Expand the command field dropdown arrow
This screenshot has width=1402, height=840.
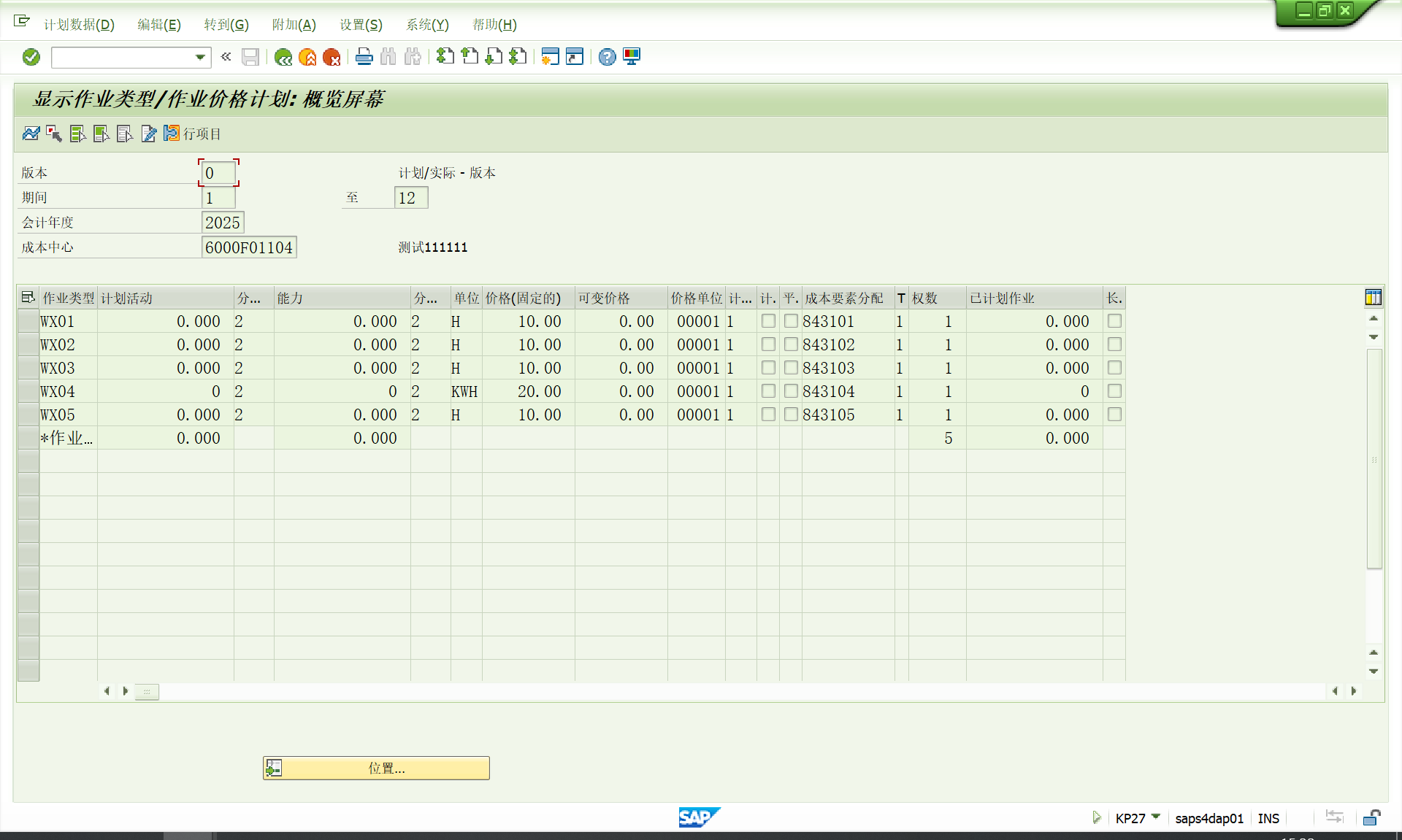[x=200, y=57]
